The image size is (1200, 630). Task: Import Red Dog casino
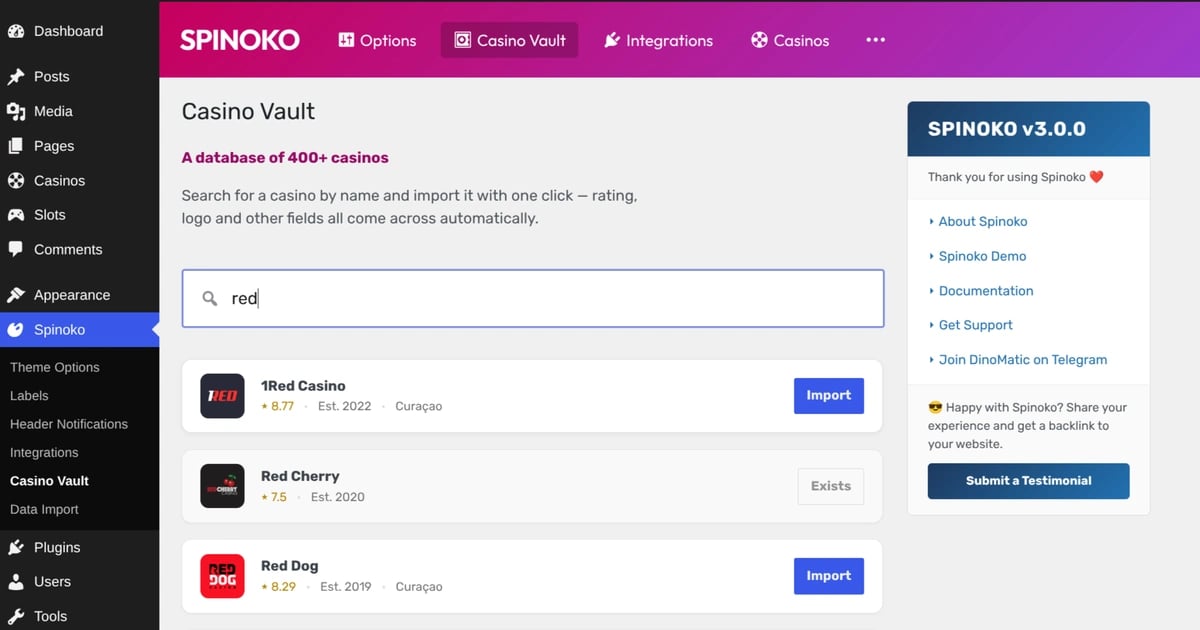[x=829, y=576]
